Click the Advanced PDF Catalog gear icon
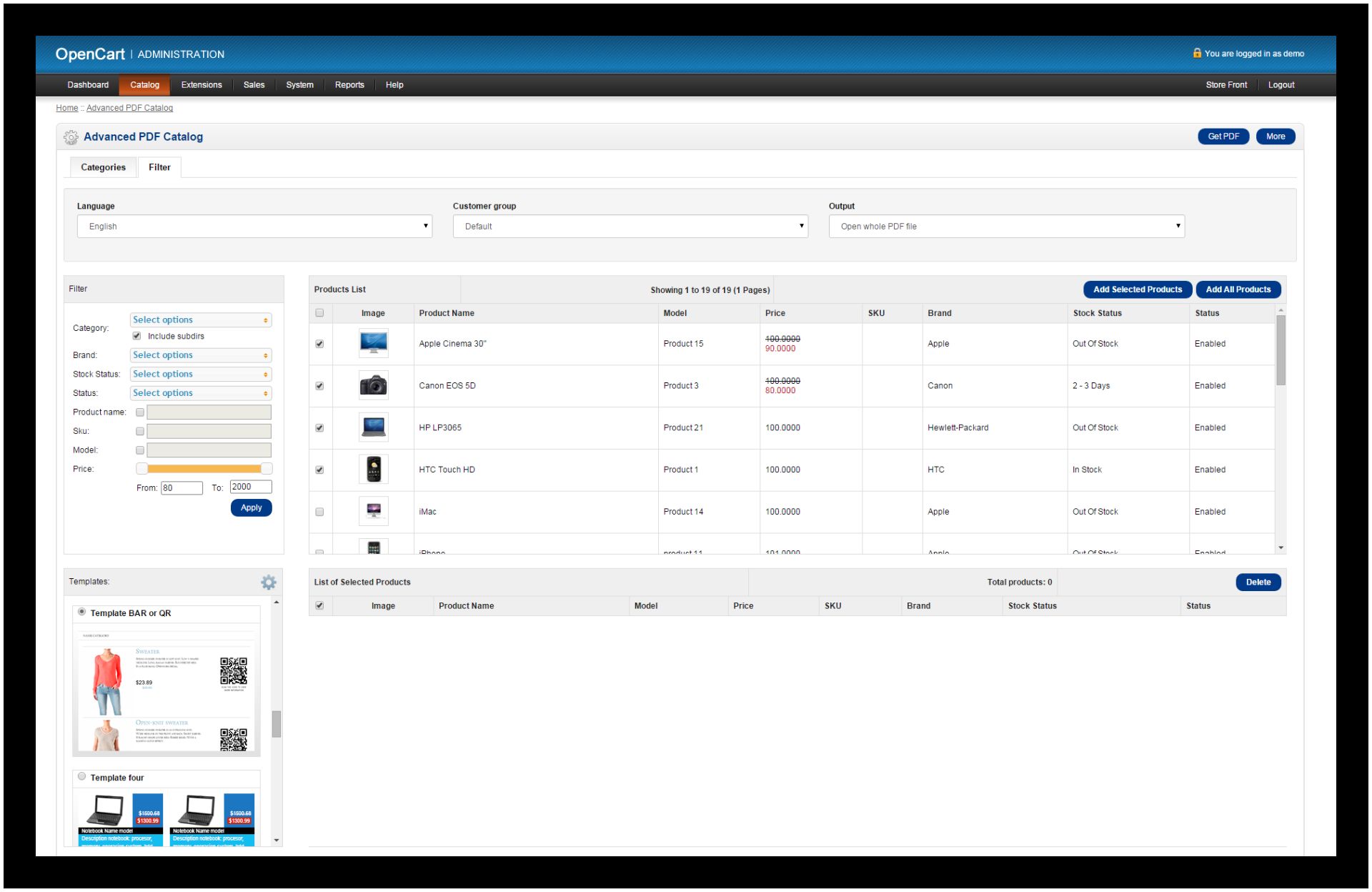Screen dimensions: 1372x892 pos(71,137)
